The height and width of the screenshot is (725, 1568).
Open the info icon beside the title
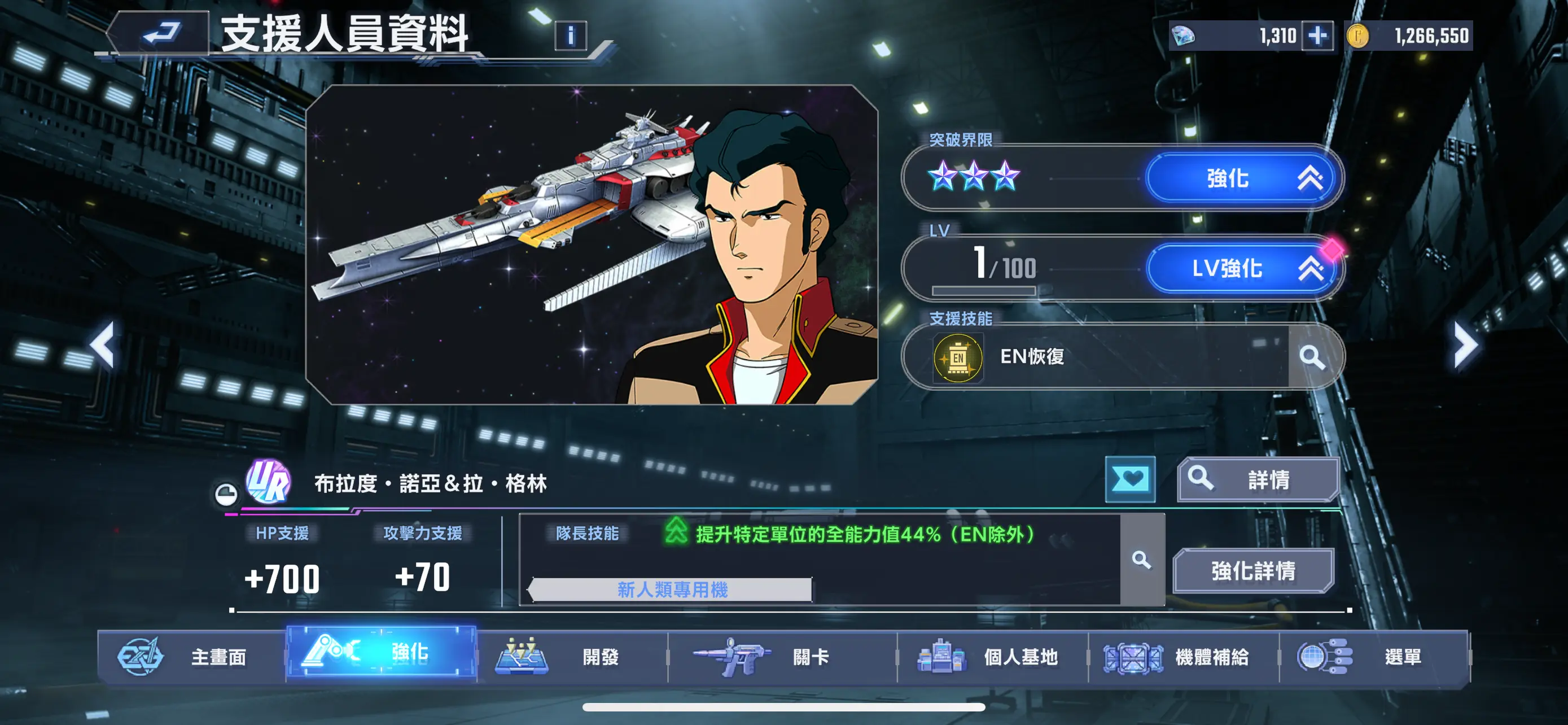570,36
